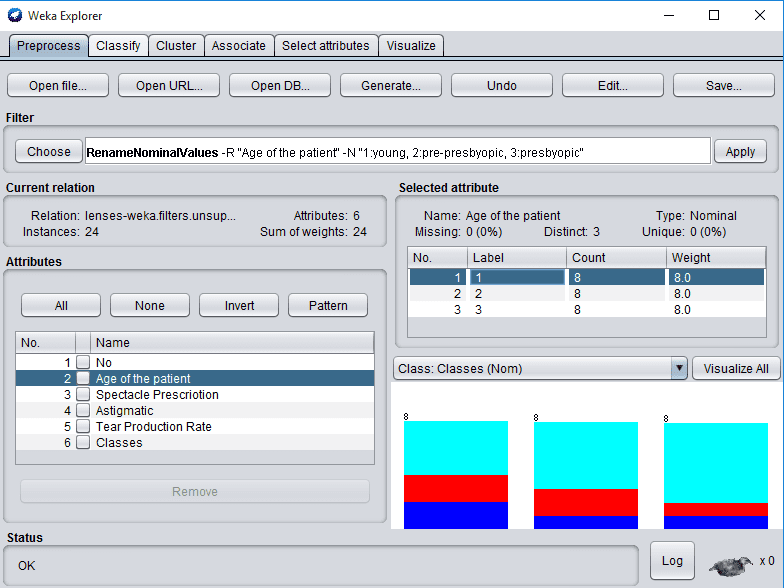Select the attribute row named No
Screen dimensions: 784x588
pyautogui.click(x=195, y=362)
